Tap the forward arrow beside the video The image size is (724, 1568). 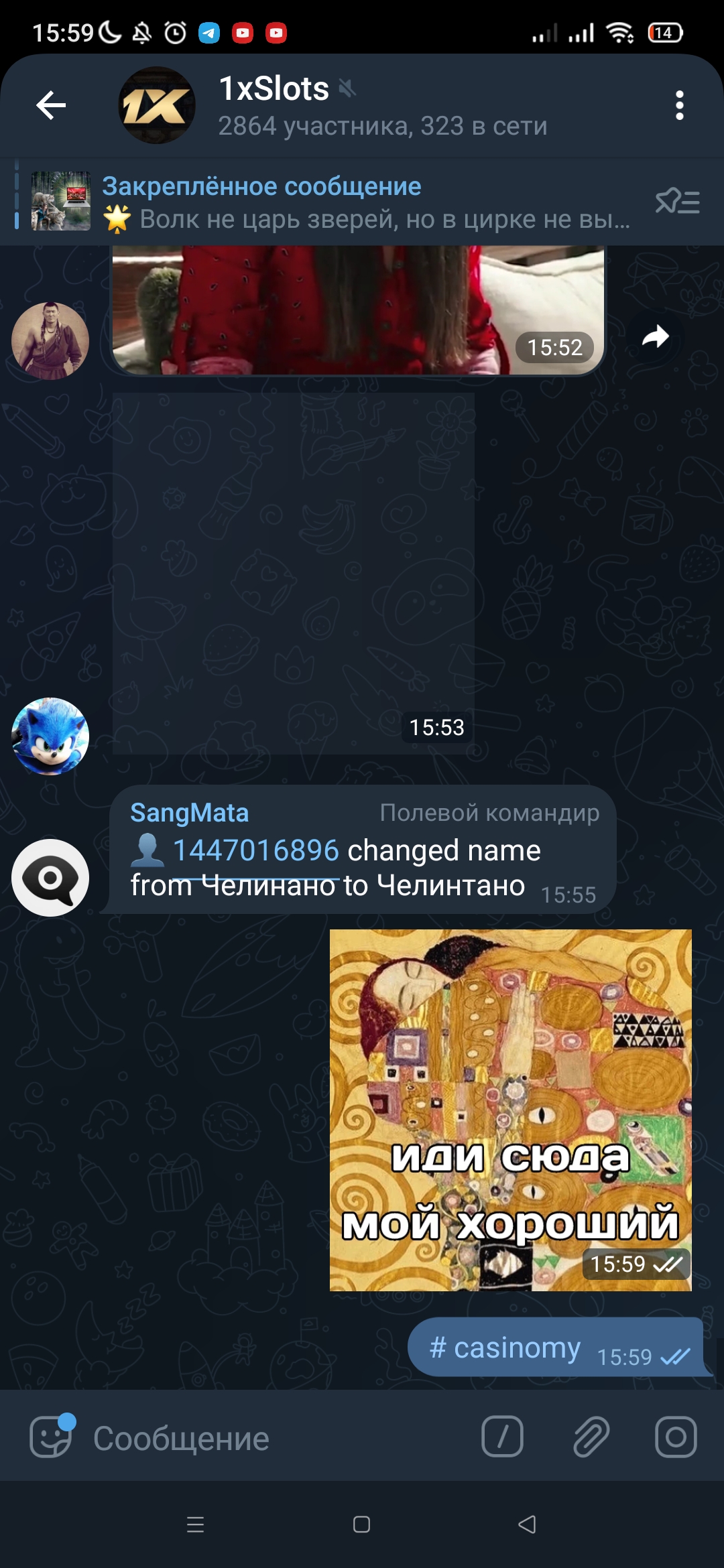pyautogui.click(x=655, y=336)
